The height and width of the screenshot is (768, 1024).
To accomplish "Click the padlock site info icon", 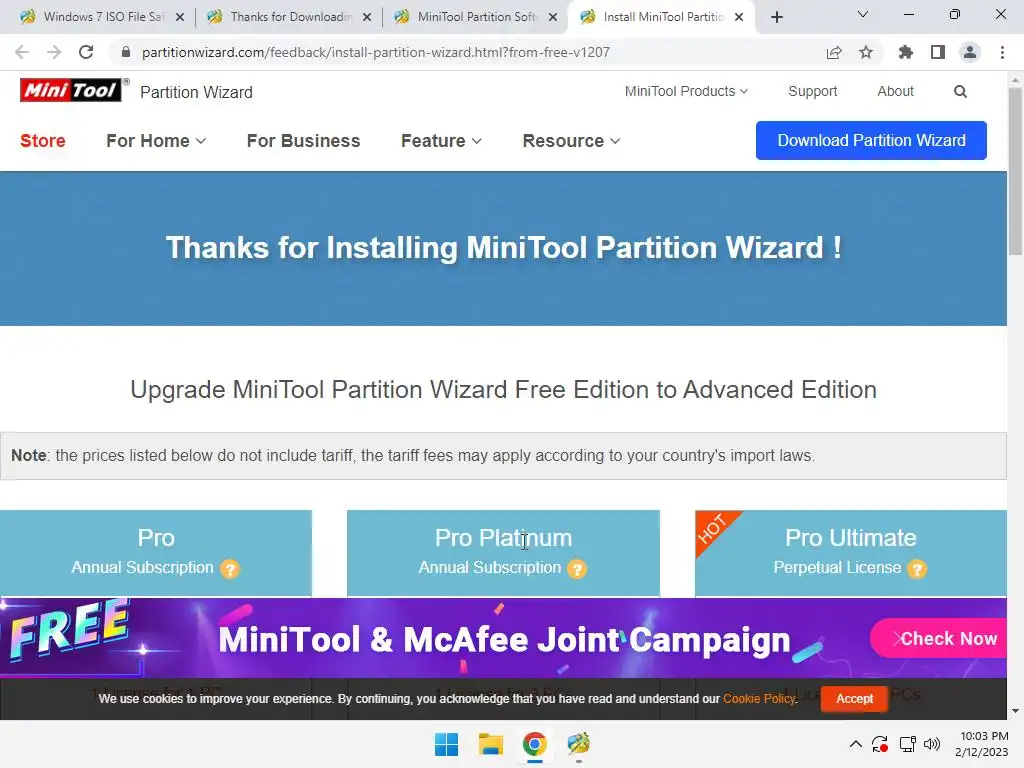I will pos(126,52).
